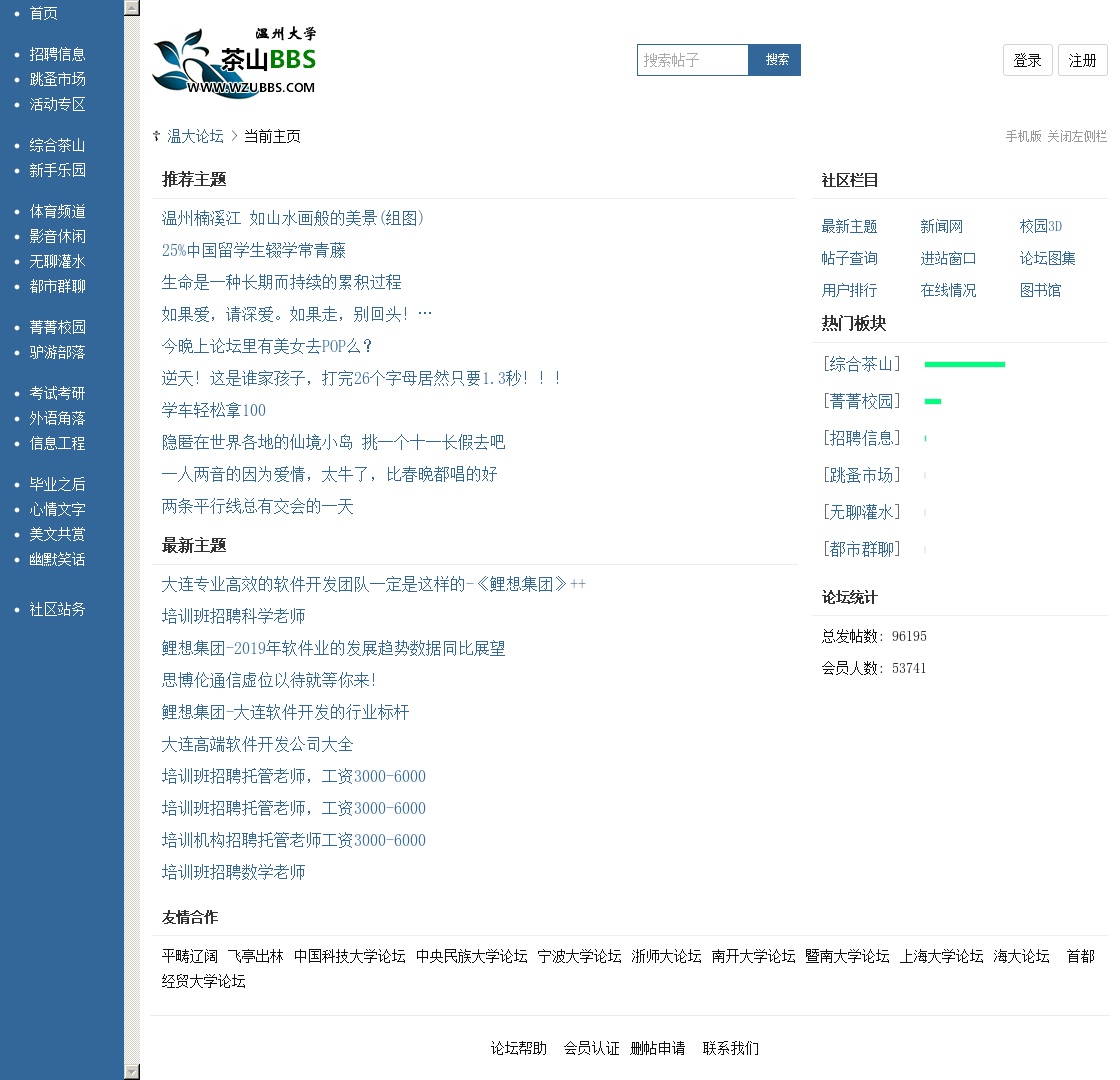Open 综合茶山 in the left sidebar
Image resolution: width=1120 pixels, height=1080 pixels.
57,146
